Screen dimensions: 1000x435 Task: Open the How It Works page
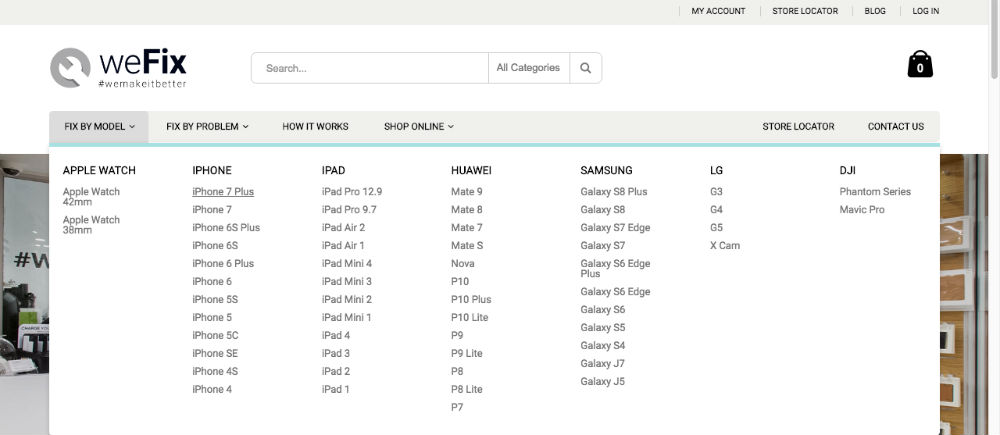[315, 127]
